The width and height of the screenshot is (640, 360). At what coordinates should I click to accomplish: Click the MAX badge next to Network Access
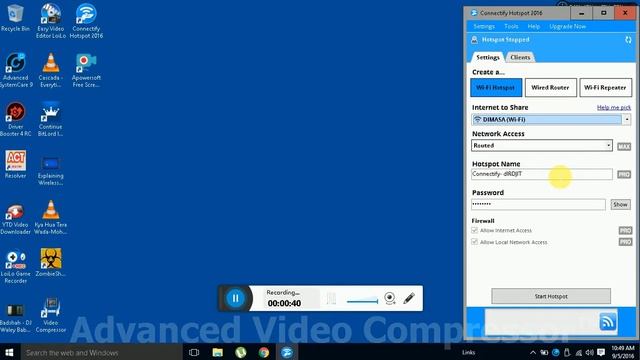624,146
